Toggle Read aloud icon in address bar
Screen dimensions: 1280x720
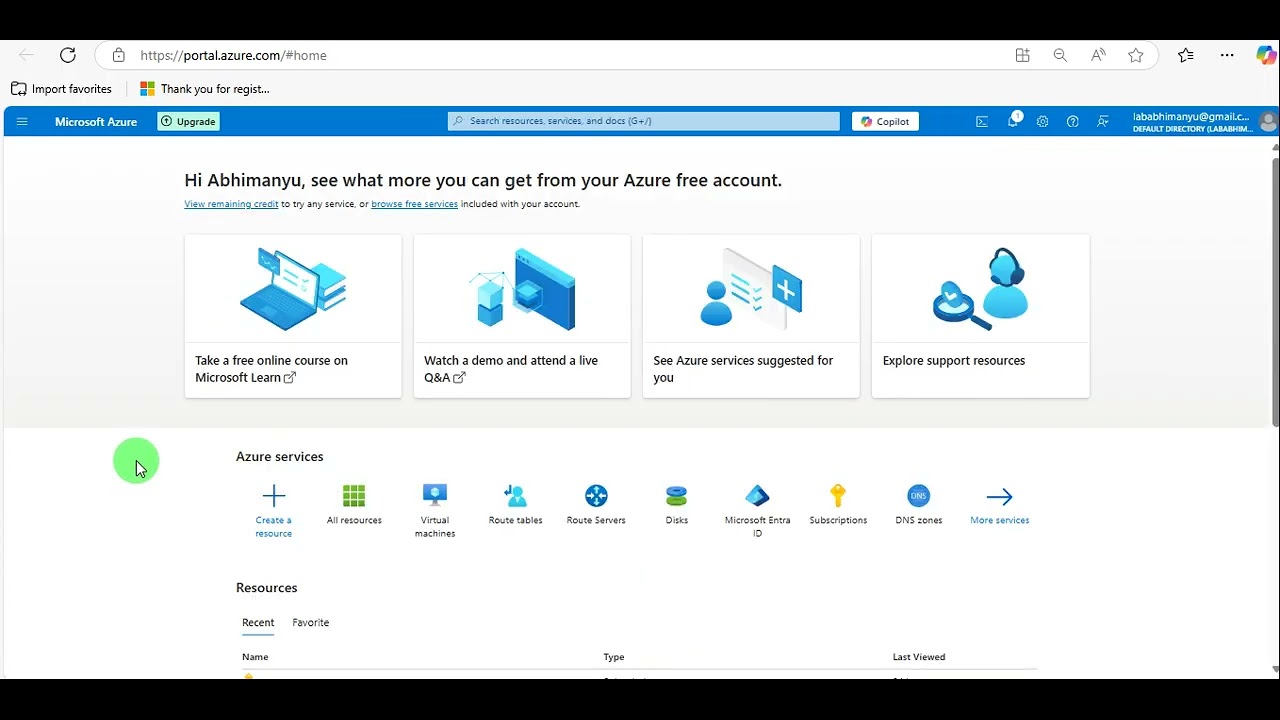1098,55
